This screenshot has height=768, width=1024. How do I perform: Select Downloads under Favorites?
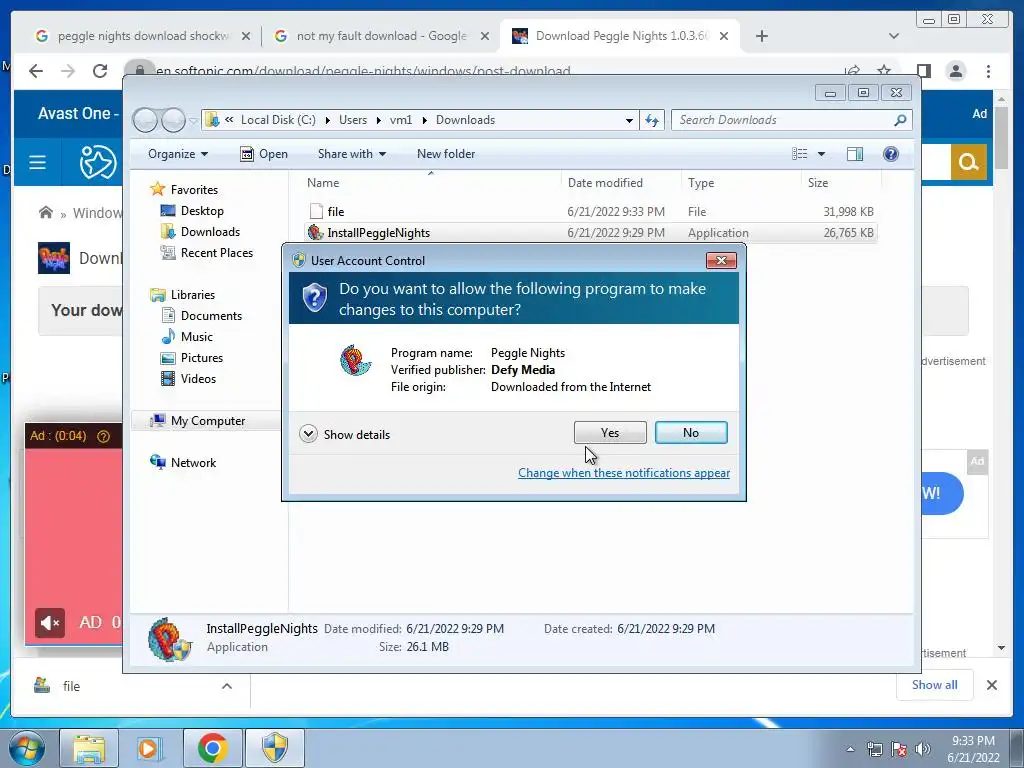point(210,232)
